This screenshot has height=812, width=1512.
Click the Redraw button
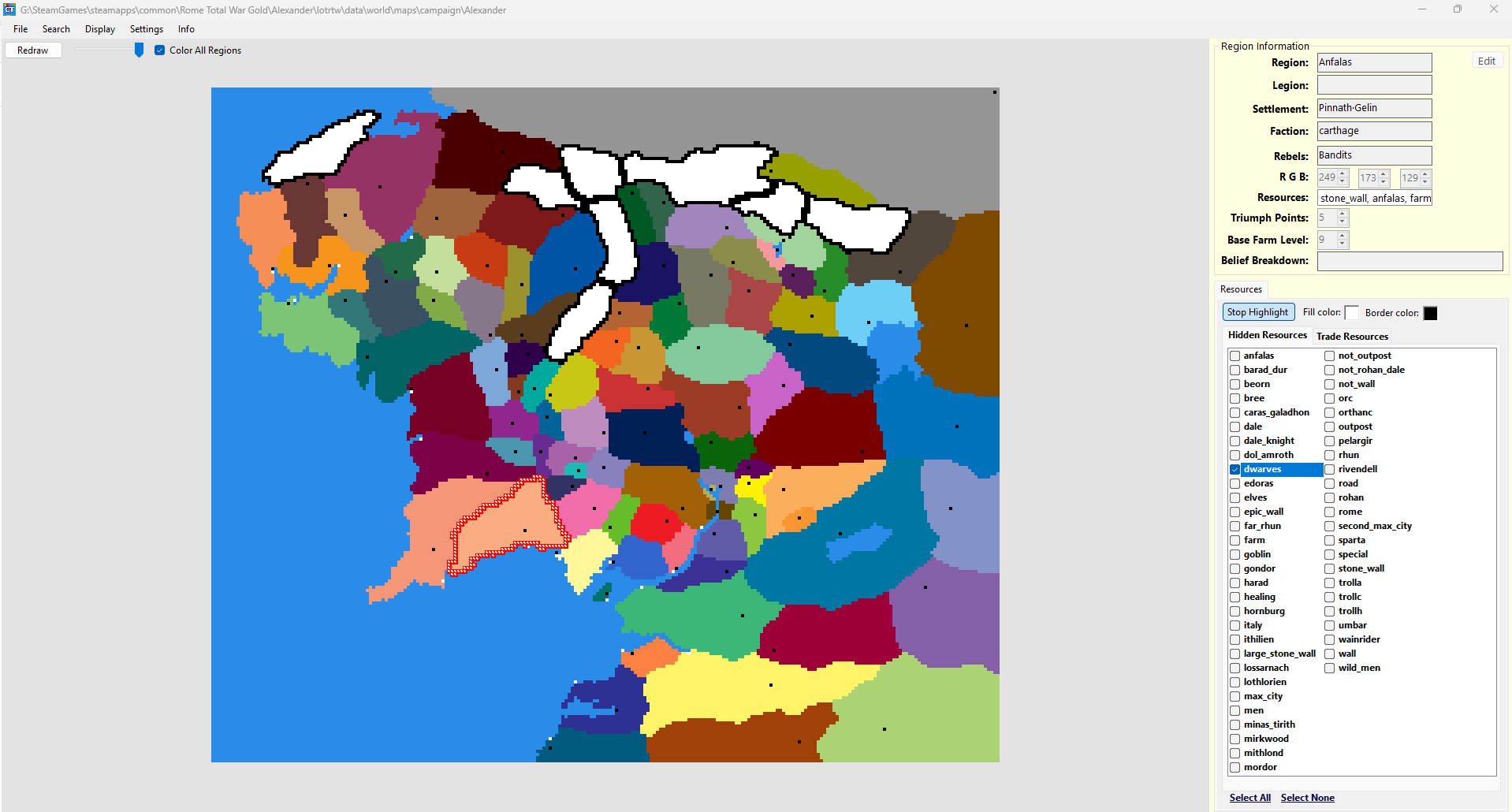pyautogui.click(x=33, y=50)
